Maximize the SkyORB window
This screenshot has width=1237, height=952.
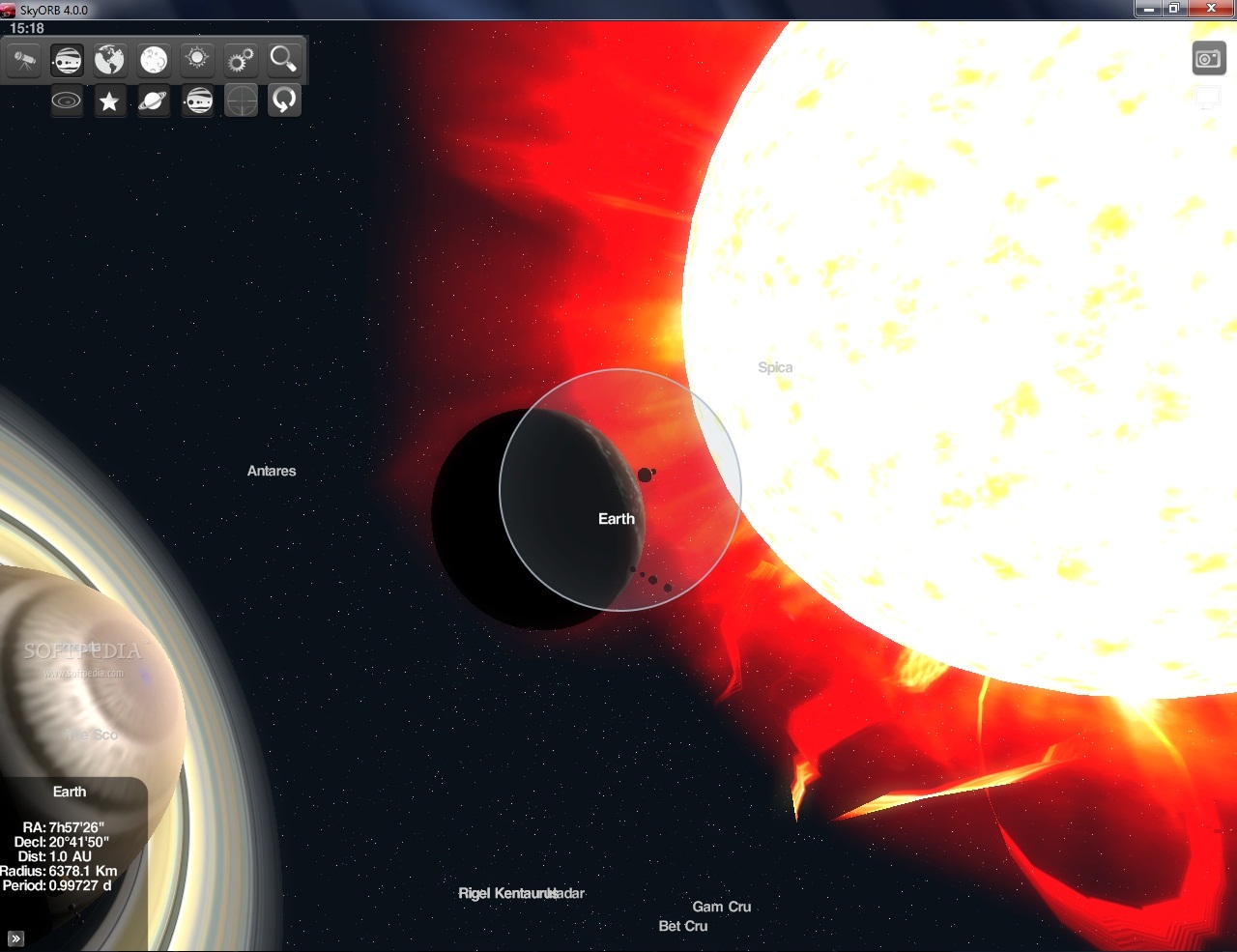[1174, 9]
